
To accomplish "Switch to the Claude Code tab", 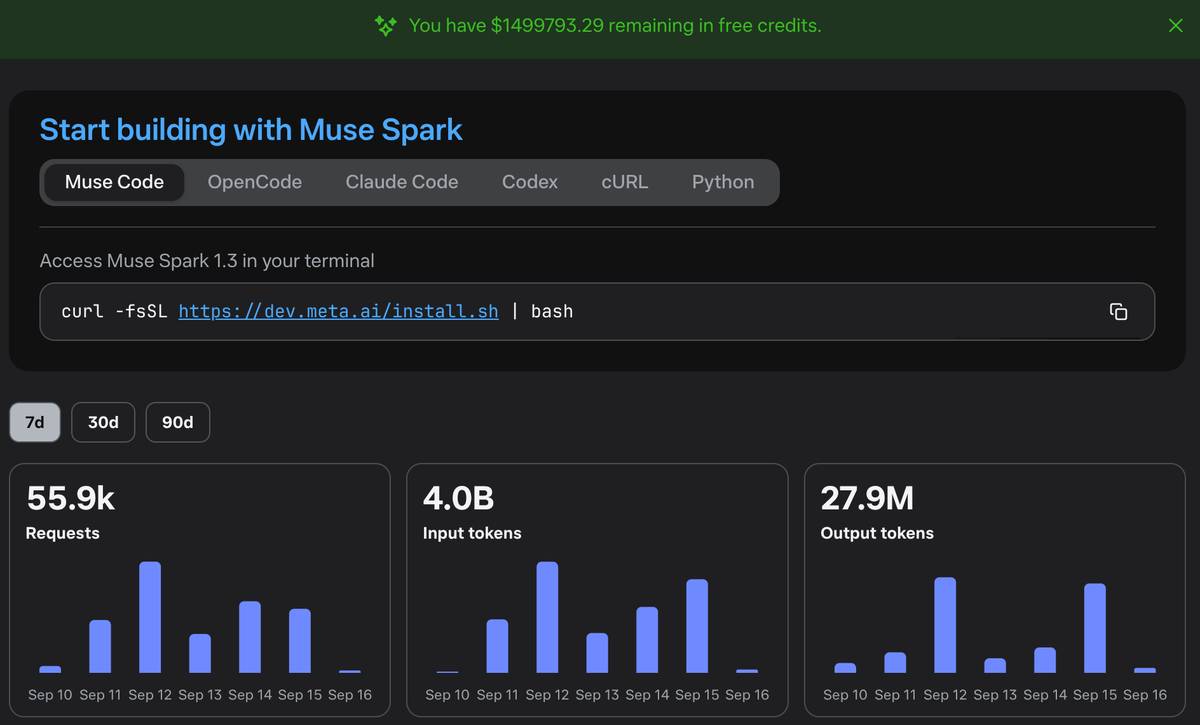I will 402,182.
